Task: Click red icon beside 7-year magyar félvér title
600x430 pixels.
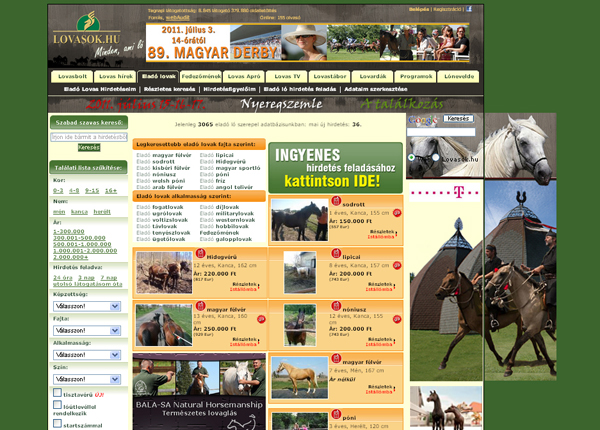Action: [336, 358]
